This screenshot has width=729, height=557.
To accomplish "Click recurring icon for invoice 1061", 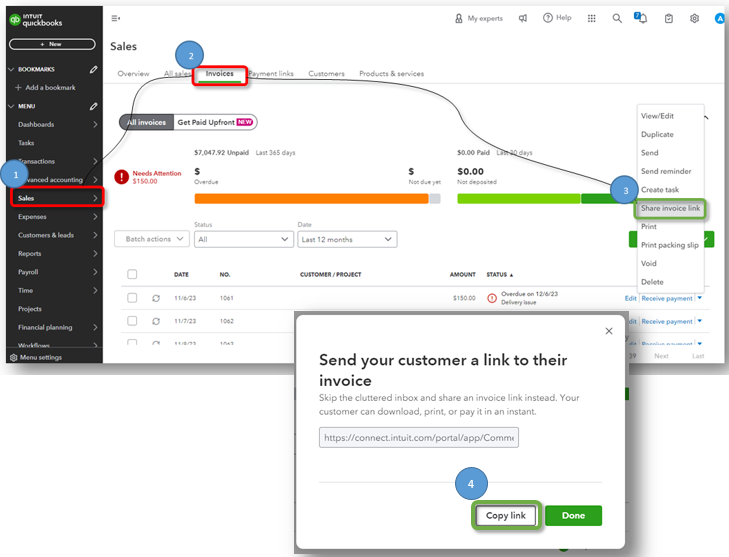I will [156, 298].
